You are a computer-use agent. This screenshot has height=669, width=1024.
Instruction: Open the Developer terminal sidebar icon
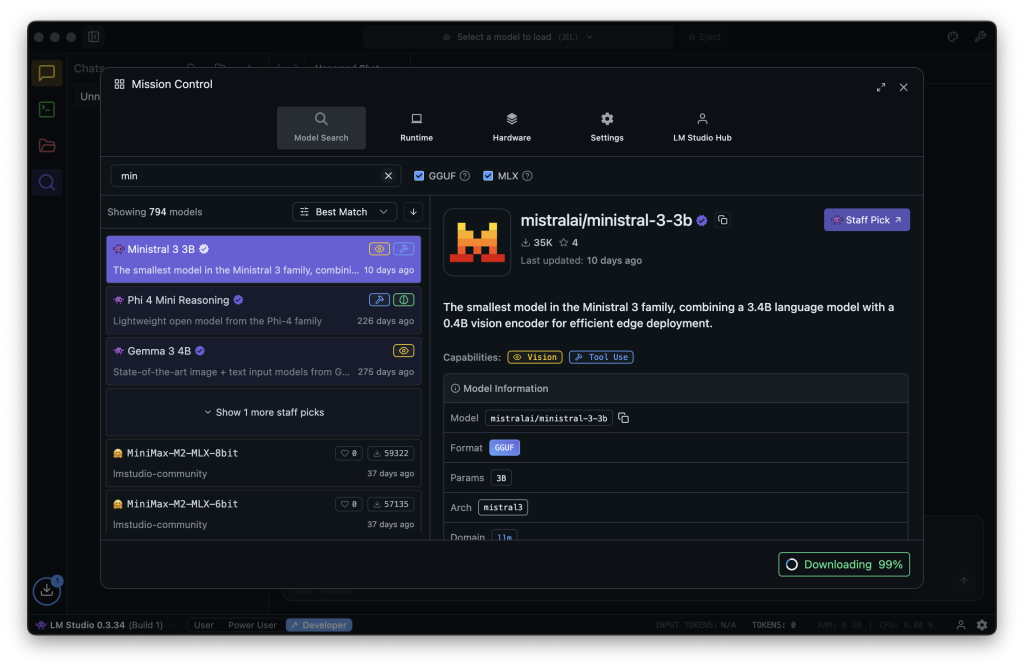(x=46, y=109)
